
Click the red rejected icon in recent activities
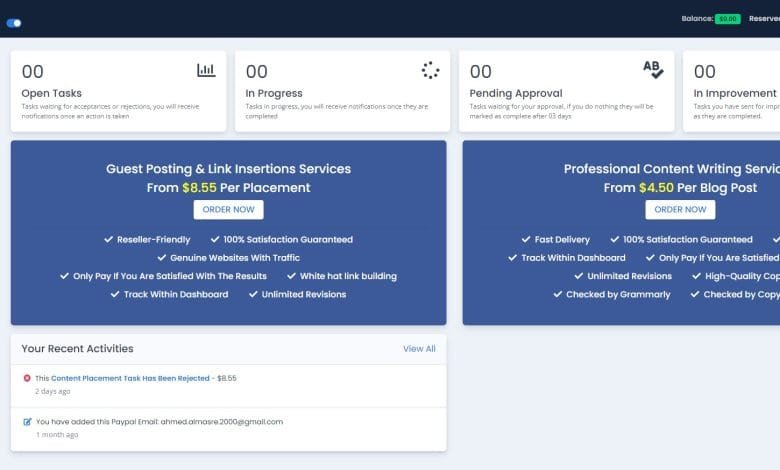click(27, 378)
